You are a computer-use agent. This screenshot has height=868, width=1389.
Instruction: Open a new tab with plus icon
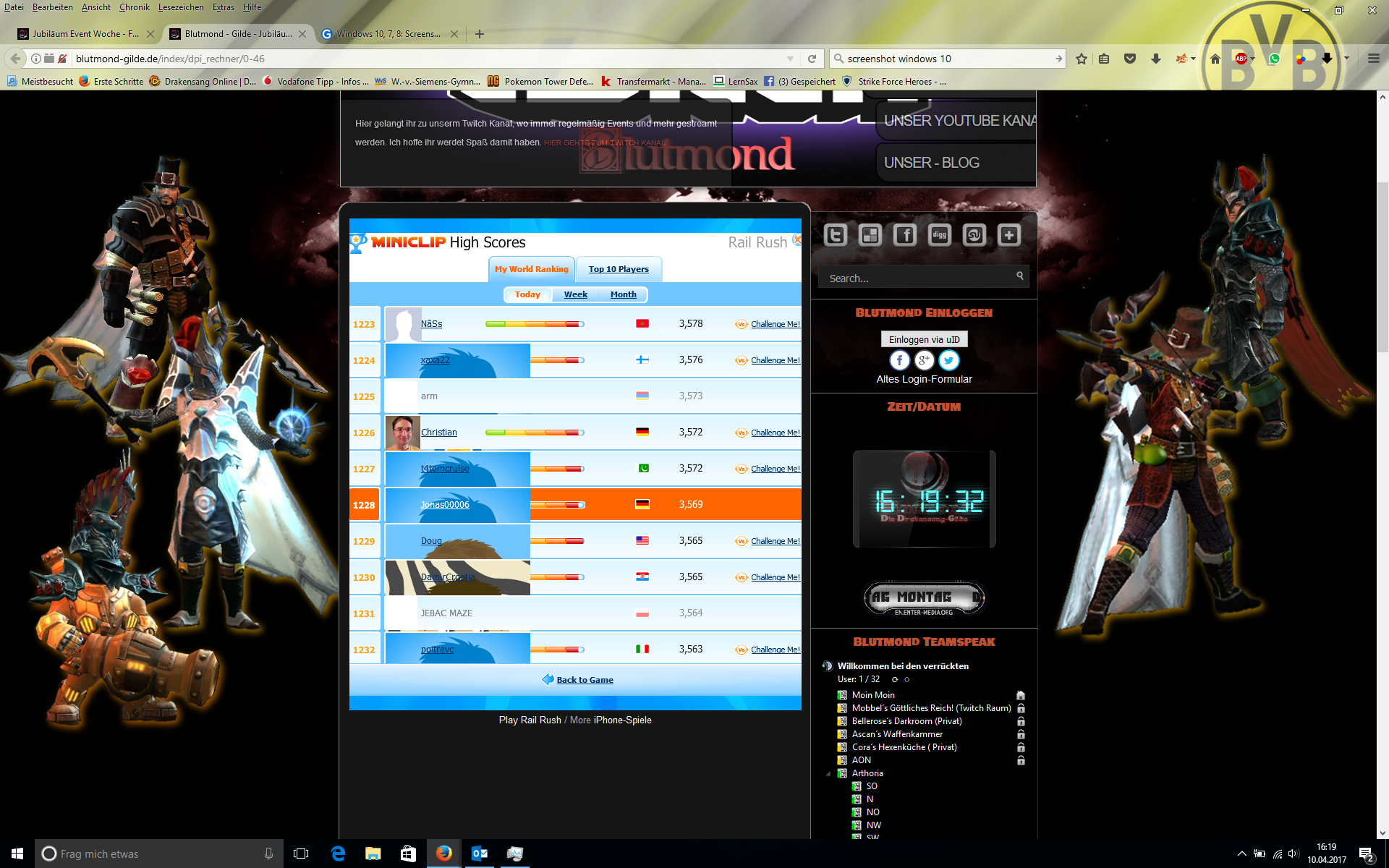click(x=480, y=34)
